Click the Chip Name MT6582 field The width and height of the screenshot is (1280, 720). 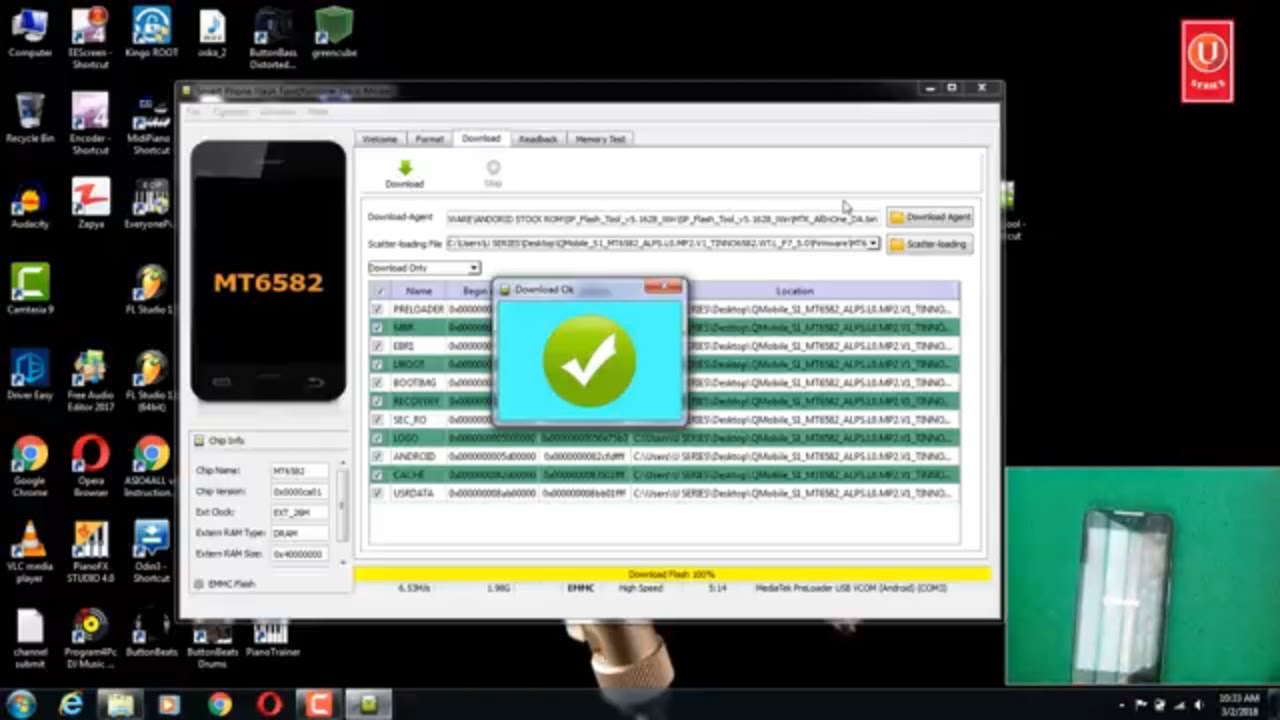coord(299,471)
